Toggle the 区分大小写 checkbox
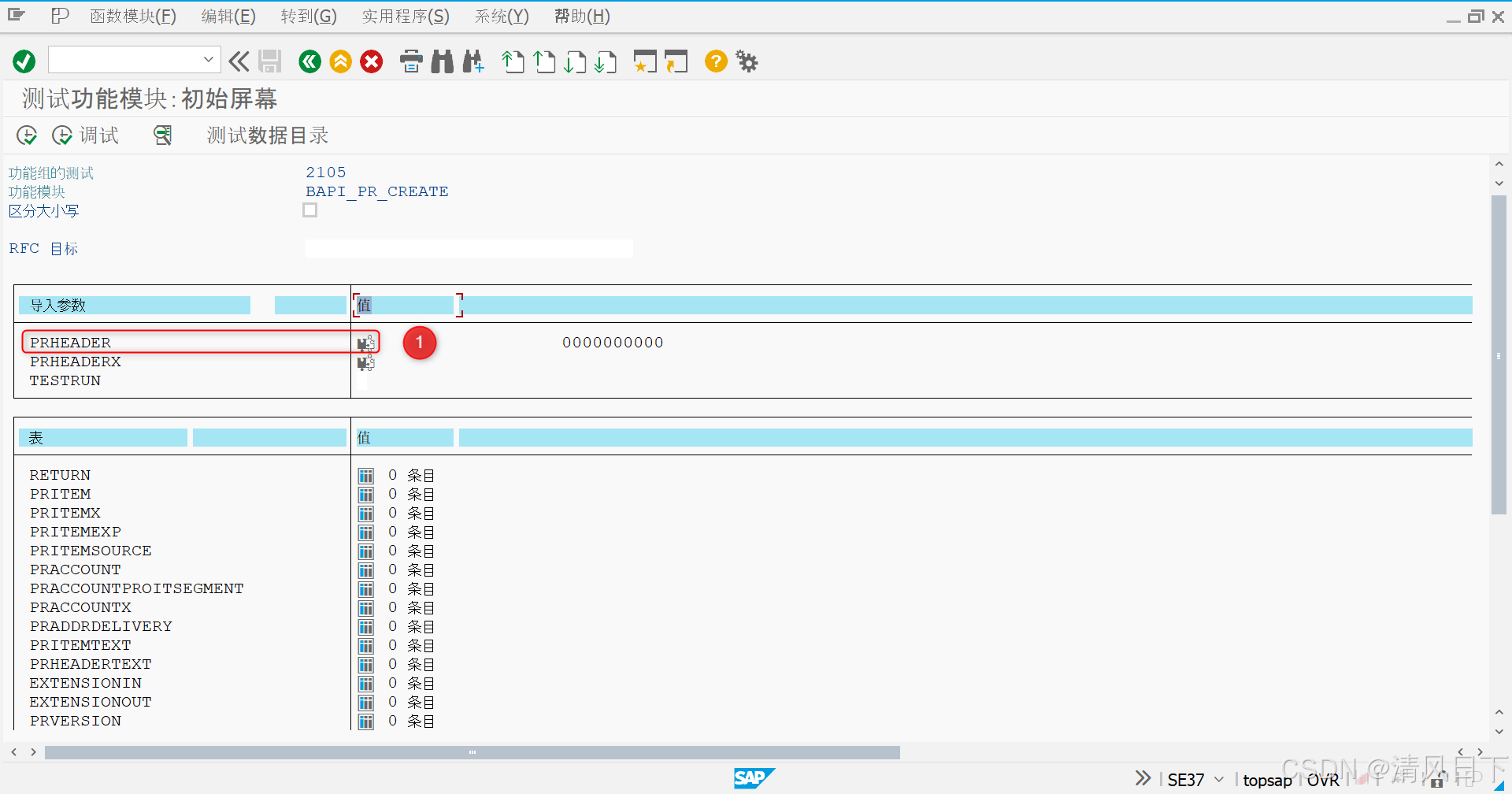This screenshot has width=1512, height=794. tap(310, 210)
